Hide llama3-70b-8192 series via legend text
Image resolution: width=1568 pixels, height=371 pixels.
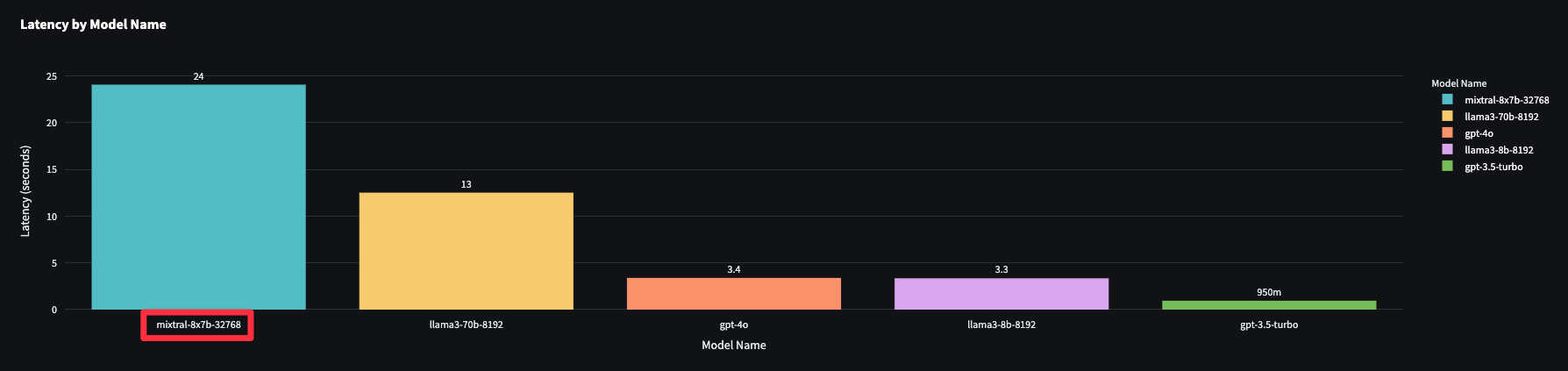1501,117
